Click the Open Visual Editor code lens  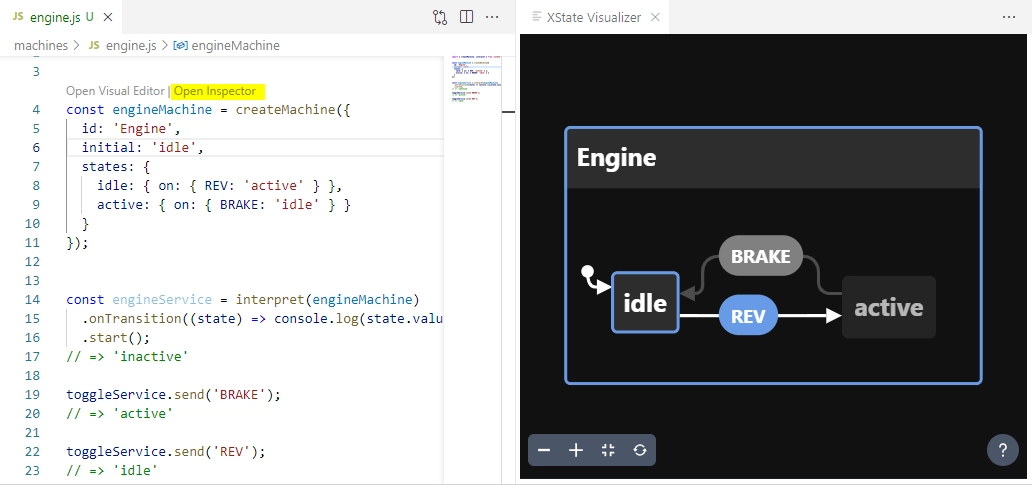(115, 91)
